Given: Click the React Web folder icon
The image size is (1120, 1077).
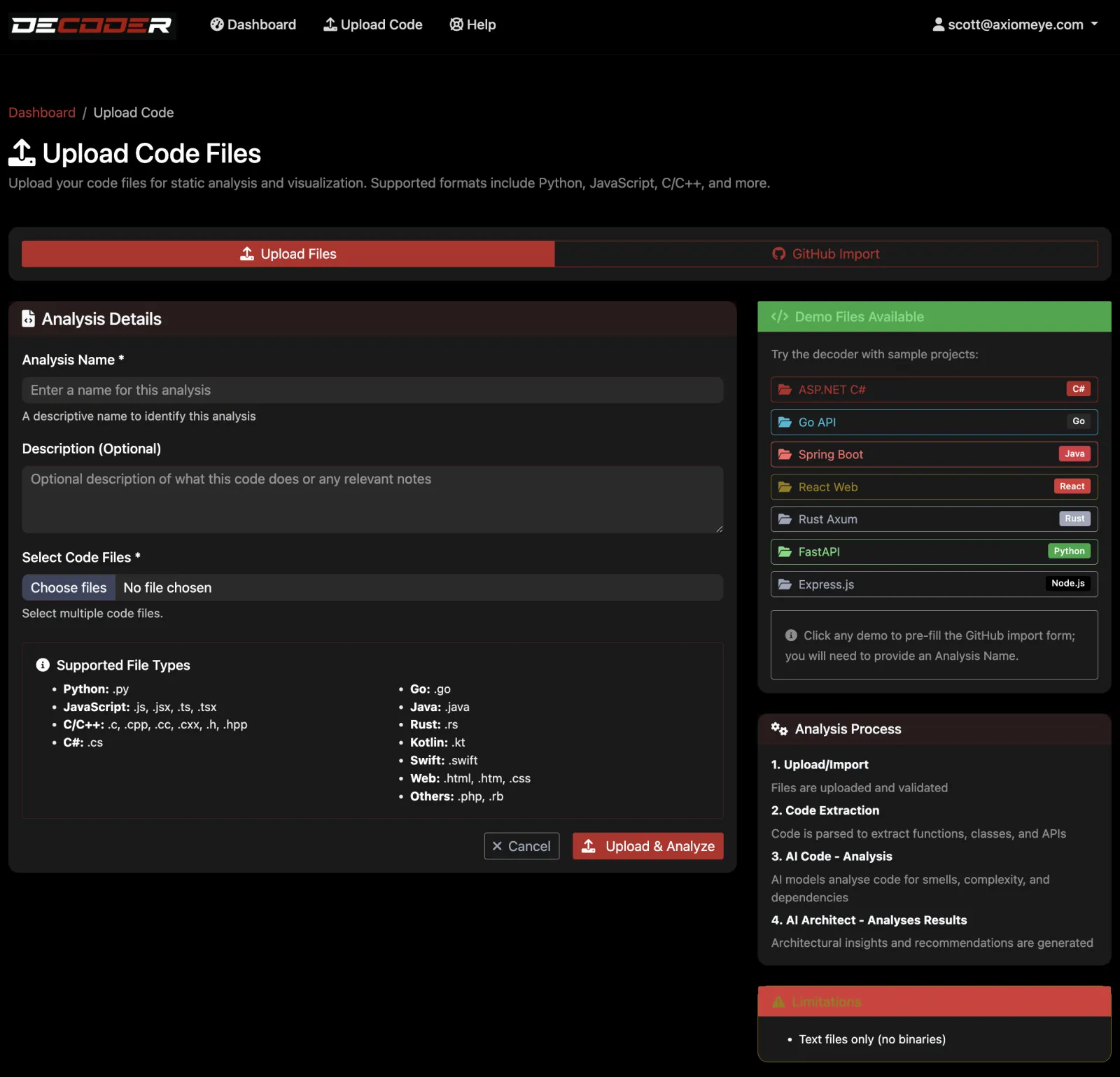Looking at the screenshot, I should pos(785,487).
